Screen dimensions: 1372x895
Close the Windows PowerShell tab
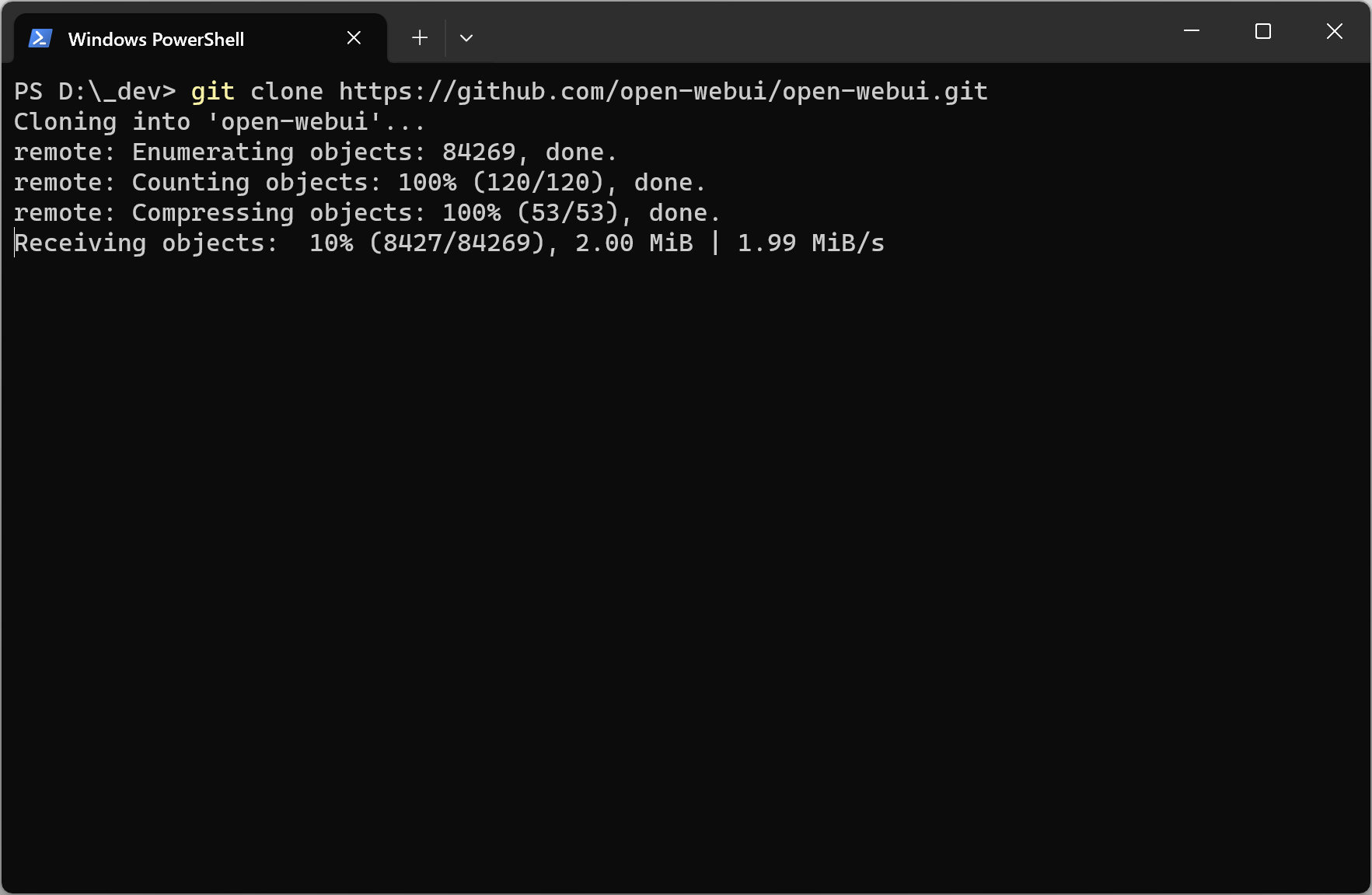tap(354, 37)
